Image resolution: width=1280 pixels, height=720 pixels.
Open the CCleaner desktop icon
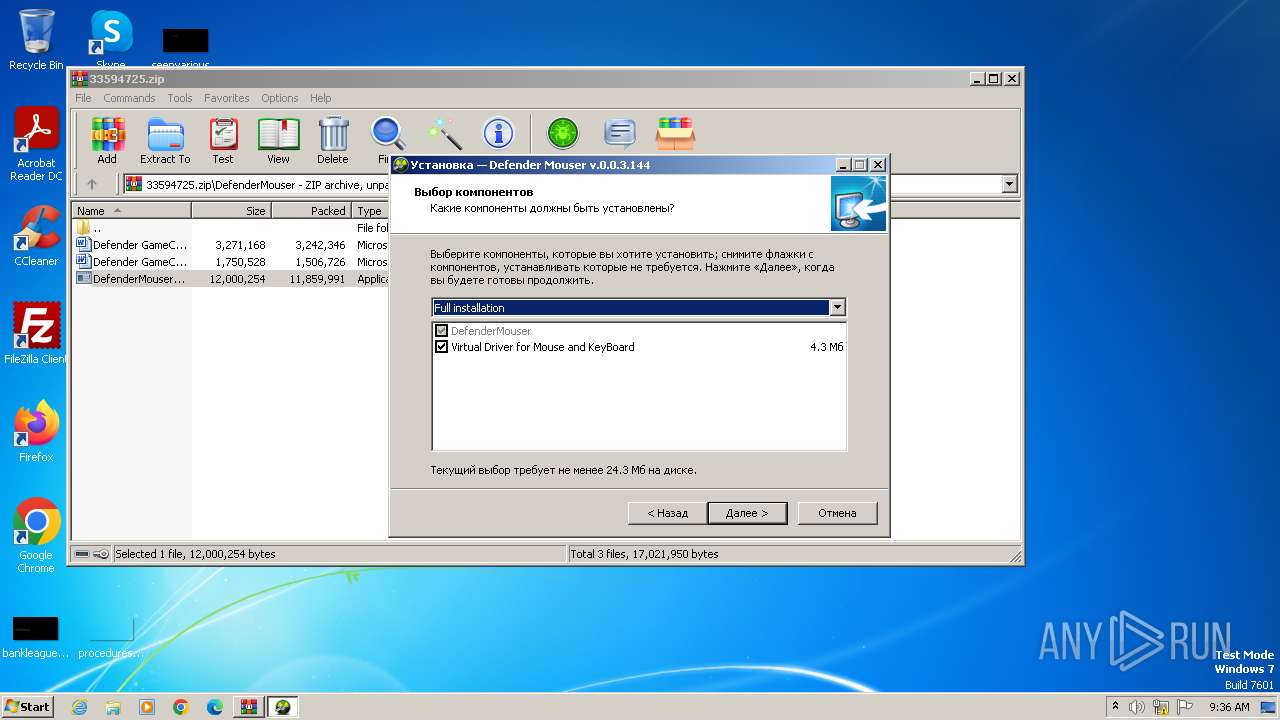(x=36, y=236)
